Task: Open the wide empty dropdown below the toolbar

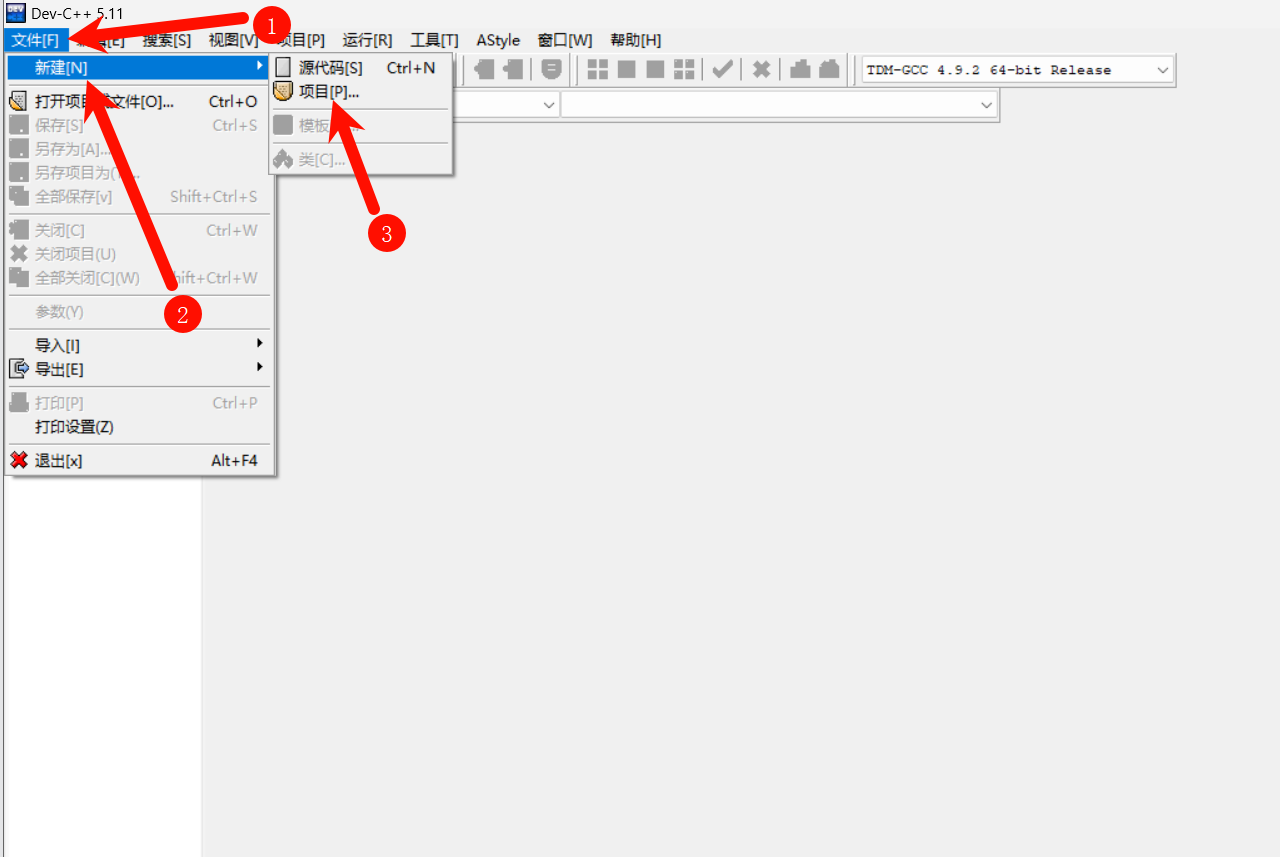Action: (x=779, y=104)
